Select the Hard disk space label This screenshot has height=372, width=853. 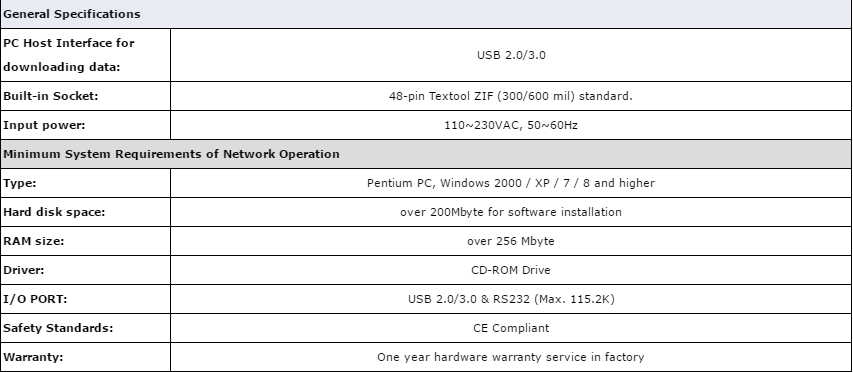click(x=54, y=212)
